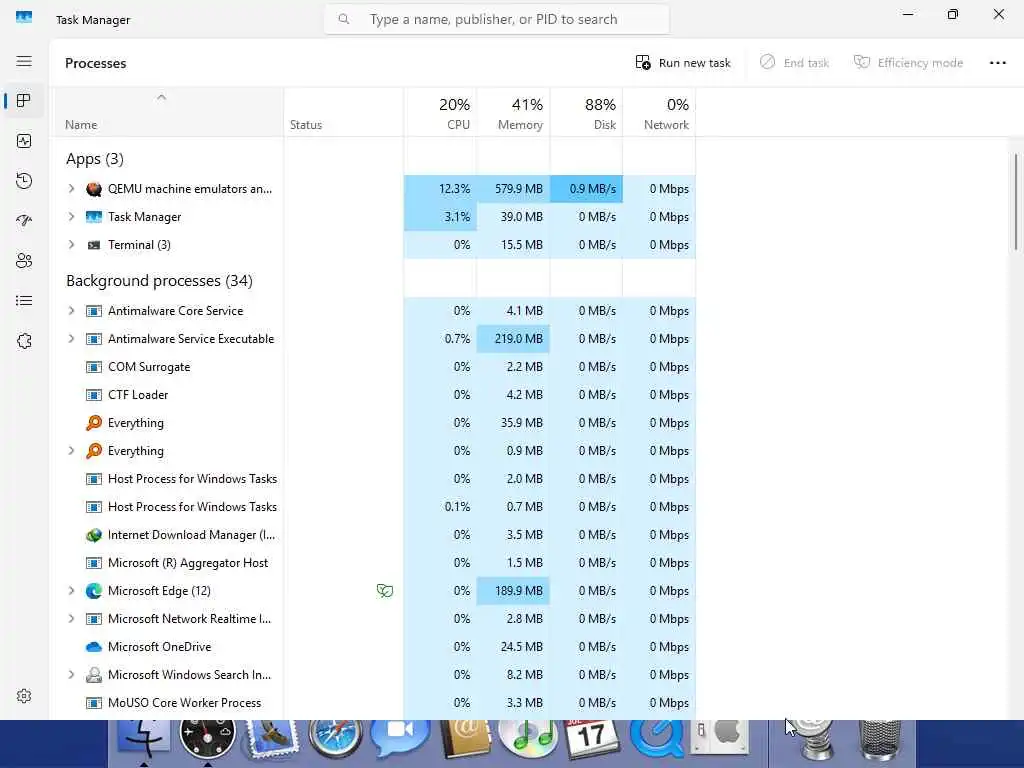1024x768 pixels.
Task: Open the Services sidebar icon
Action: click(x=24, y=341)
